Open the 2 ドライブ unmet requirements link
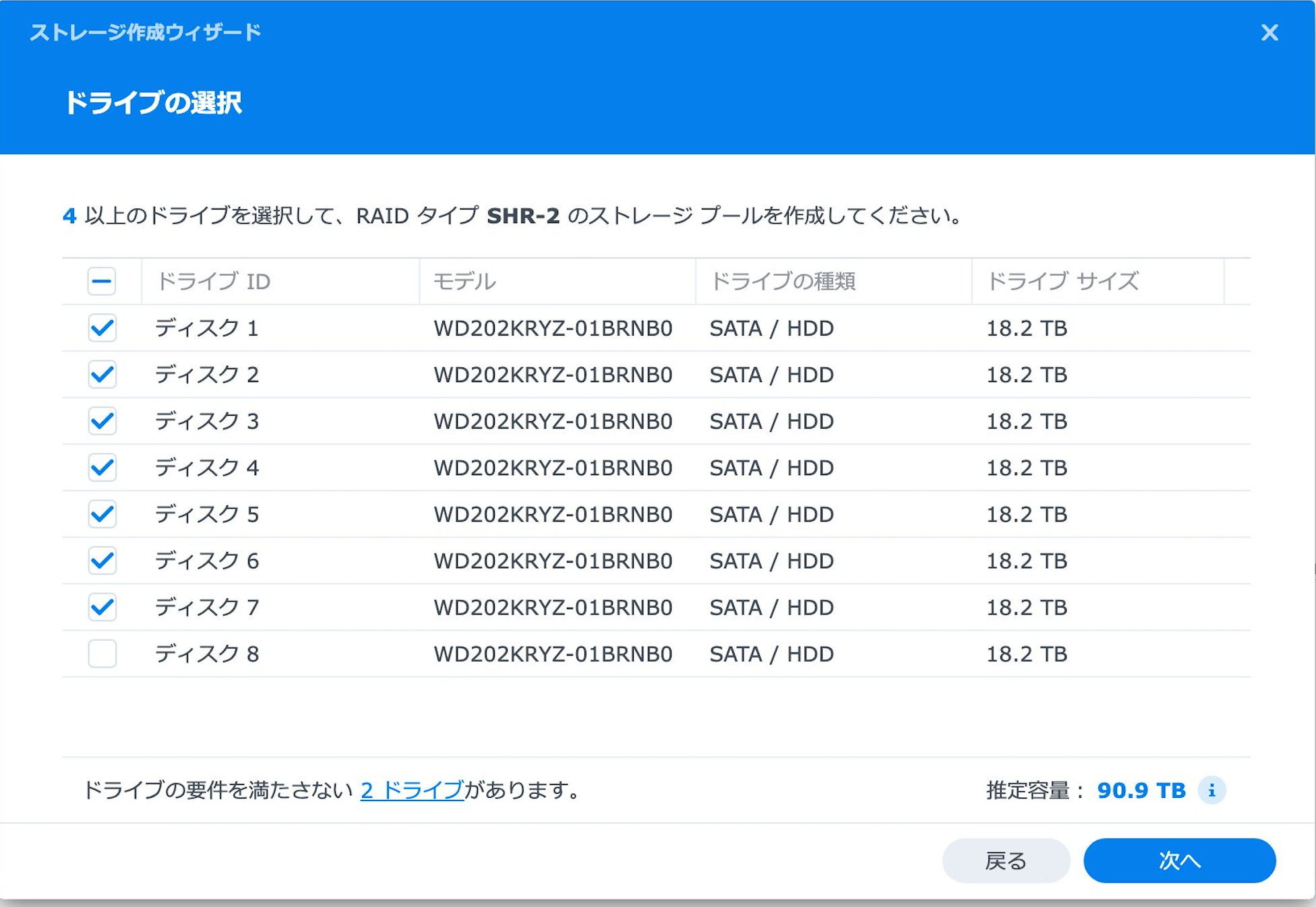The height and width of the screenshot is (907, 1316). [x=412, y=790]
